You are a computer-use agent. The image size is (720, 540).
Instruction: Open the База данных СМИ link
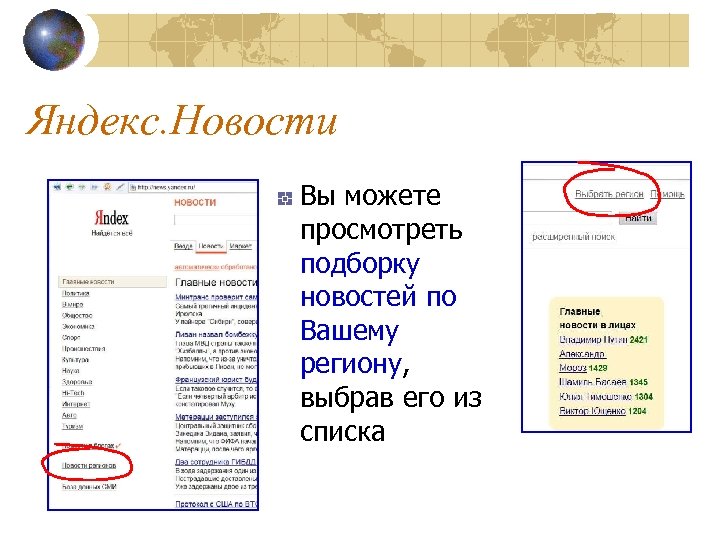pyautogui.click(x=90, y=487)
